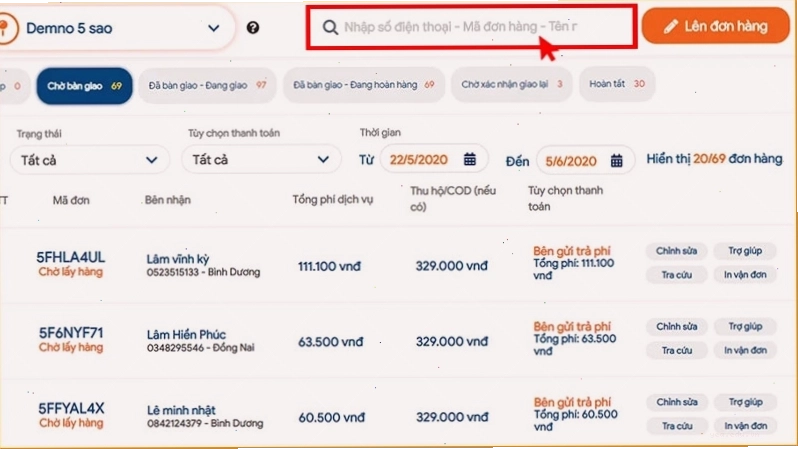Focus the phone/order code search field
798x451 pixels.
point(471,27)
